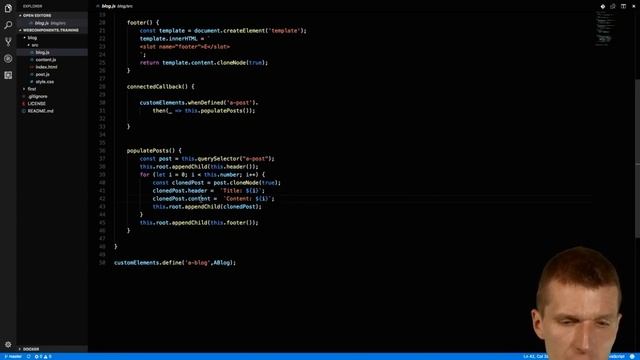Open the LICENSE file
This screenshot has width=640, height=360.
[x=52, y=104]
